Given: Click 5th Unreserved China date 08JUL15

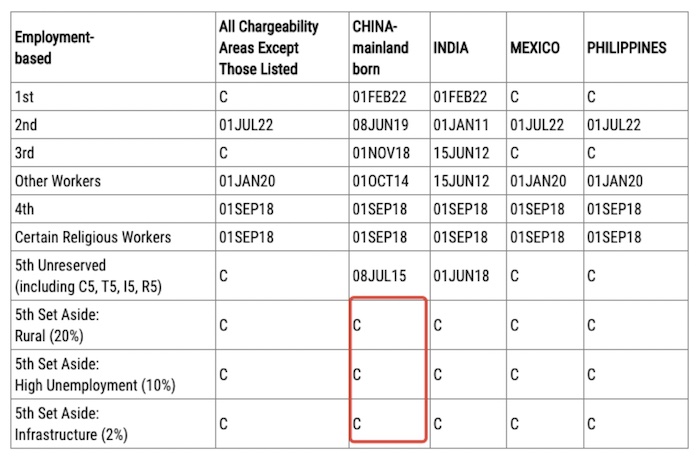Looking at the screenshot, I should tap(379, 276).
